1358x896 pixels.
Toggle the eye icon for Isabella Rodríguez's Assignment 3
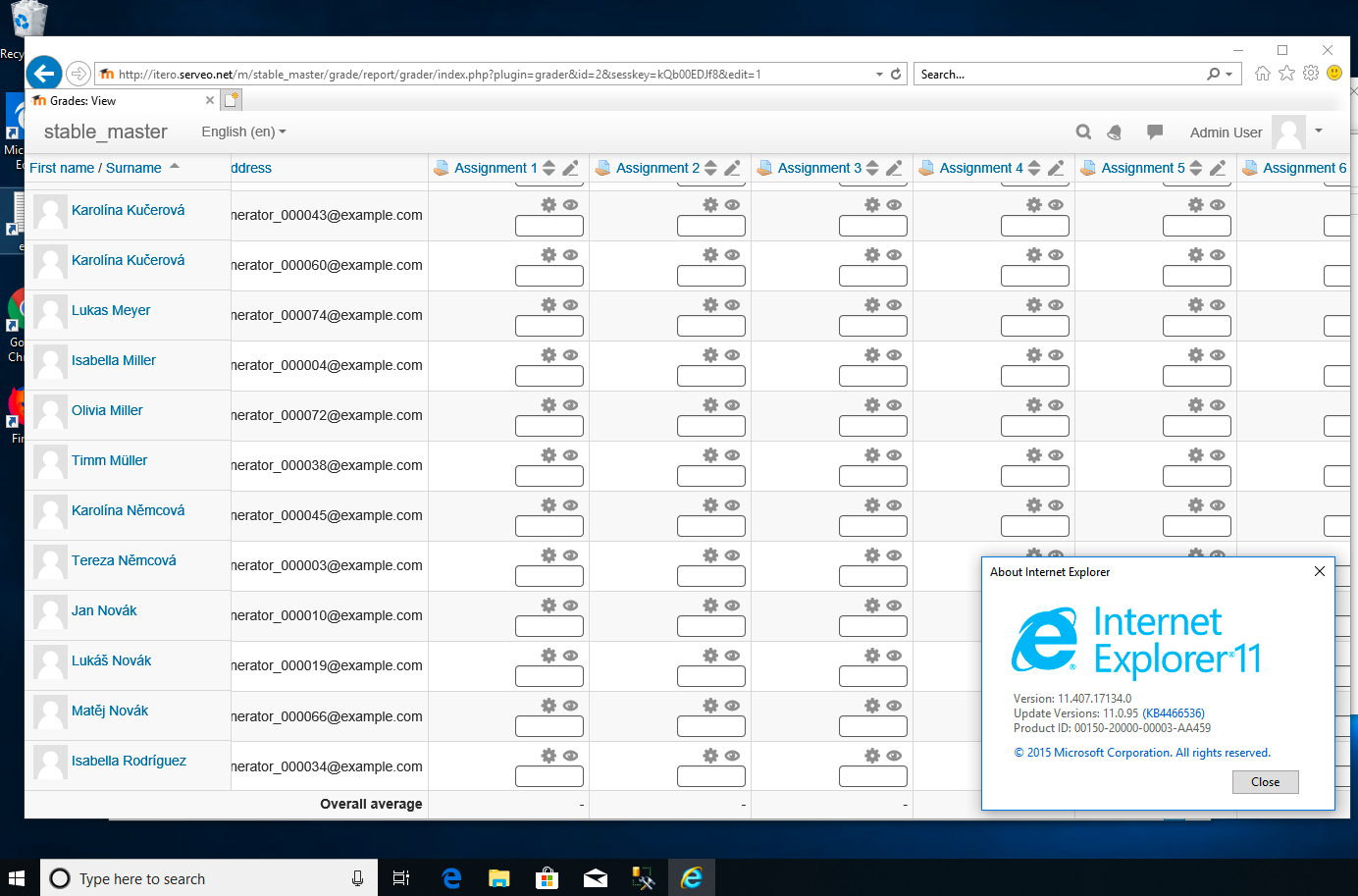(x=894, y=756)
